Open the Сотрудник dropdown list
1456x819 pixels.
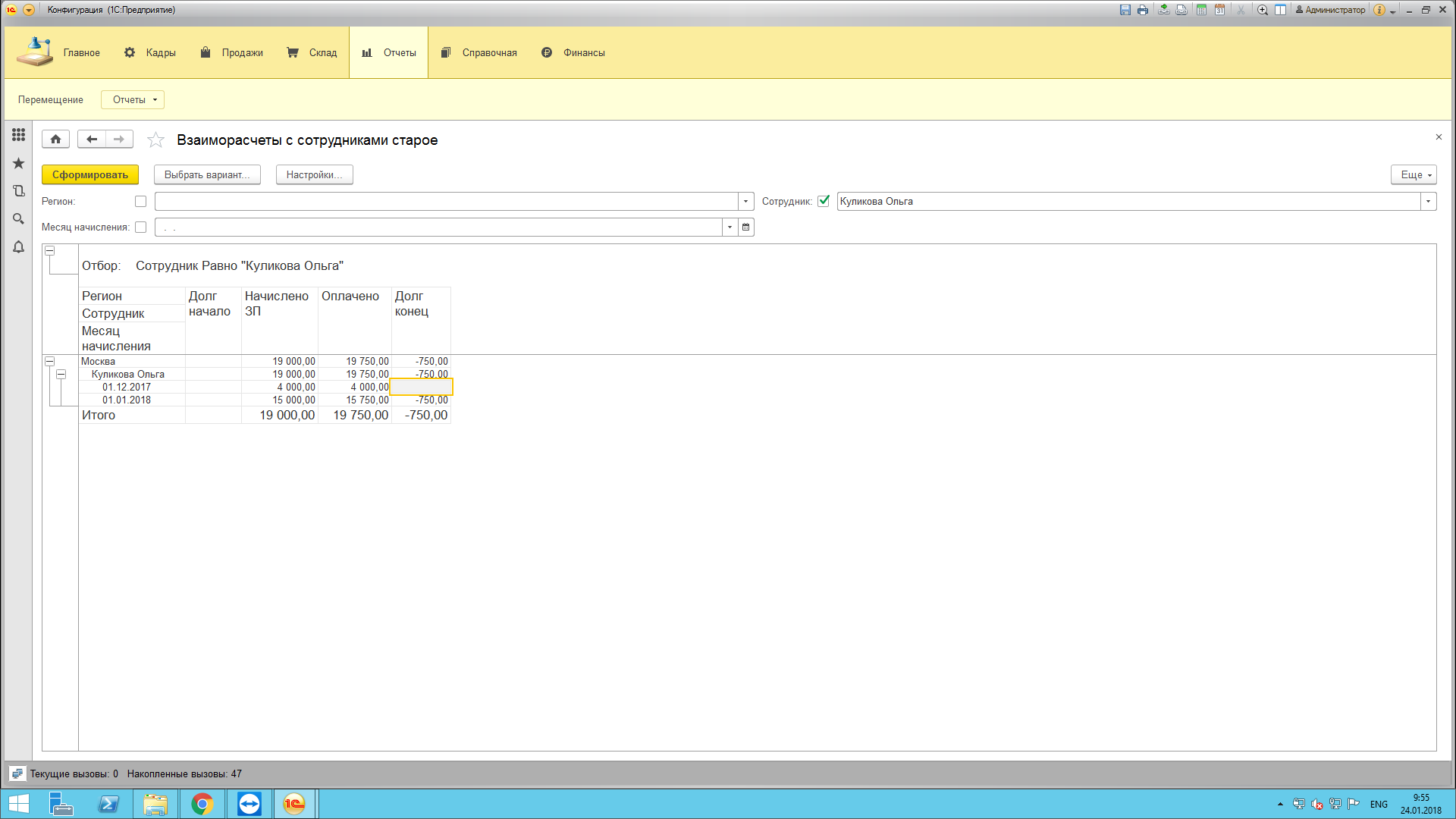pos(1429,202)
